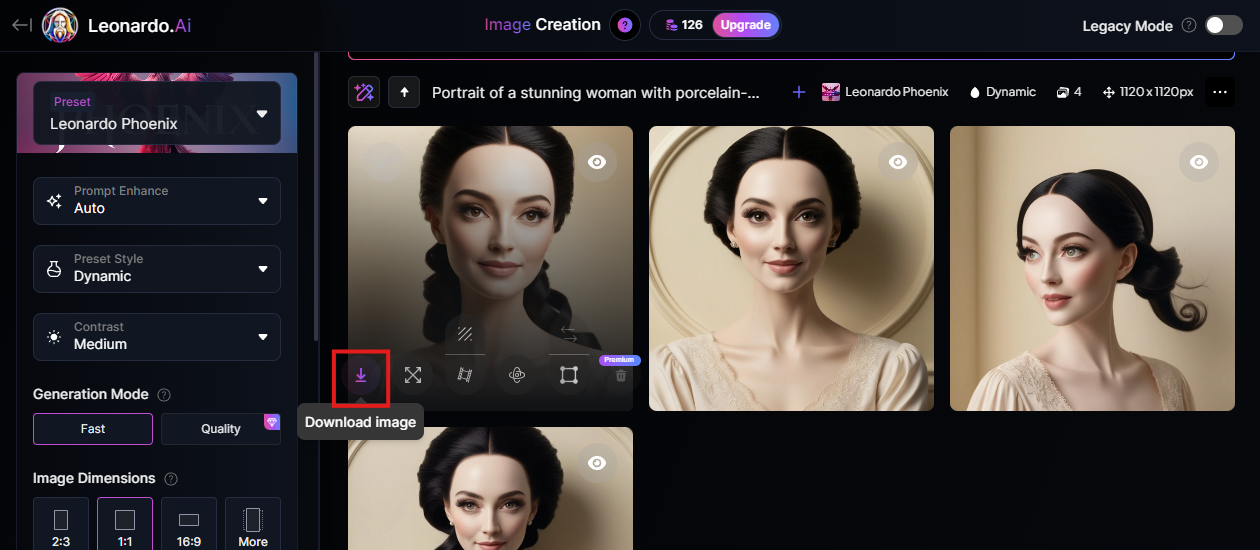Viewport: 1260px width, 550px height.
Task: Click the image count 4 indicator
Action: [x=1069, y=92]
